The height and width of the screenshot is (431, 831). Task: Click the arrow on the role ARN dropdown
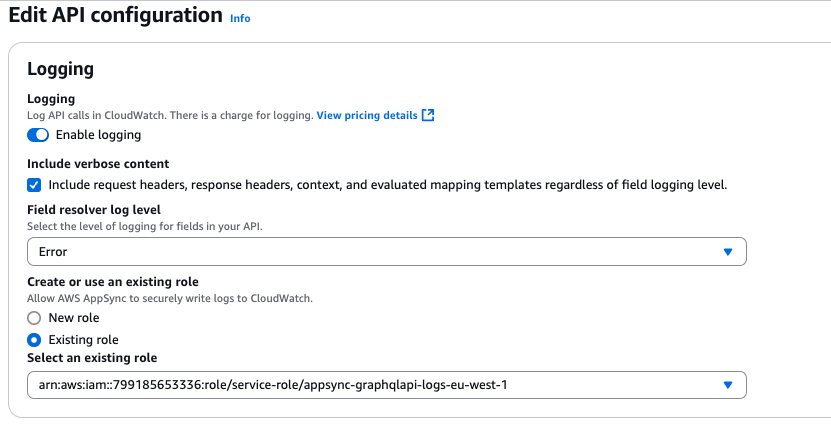point(728,385)
